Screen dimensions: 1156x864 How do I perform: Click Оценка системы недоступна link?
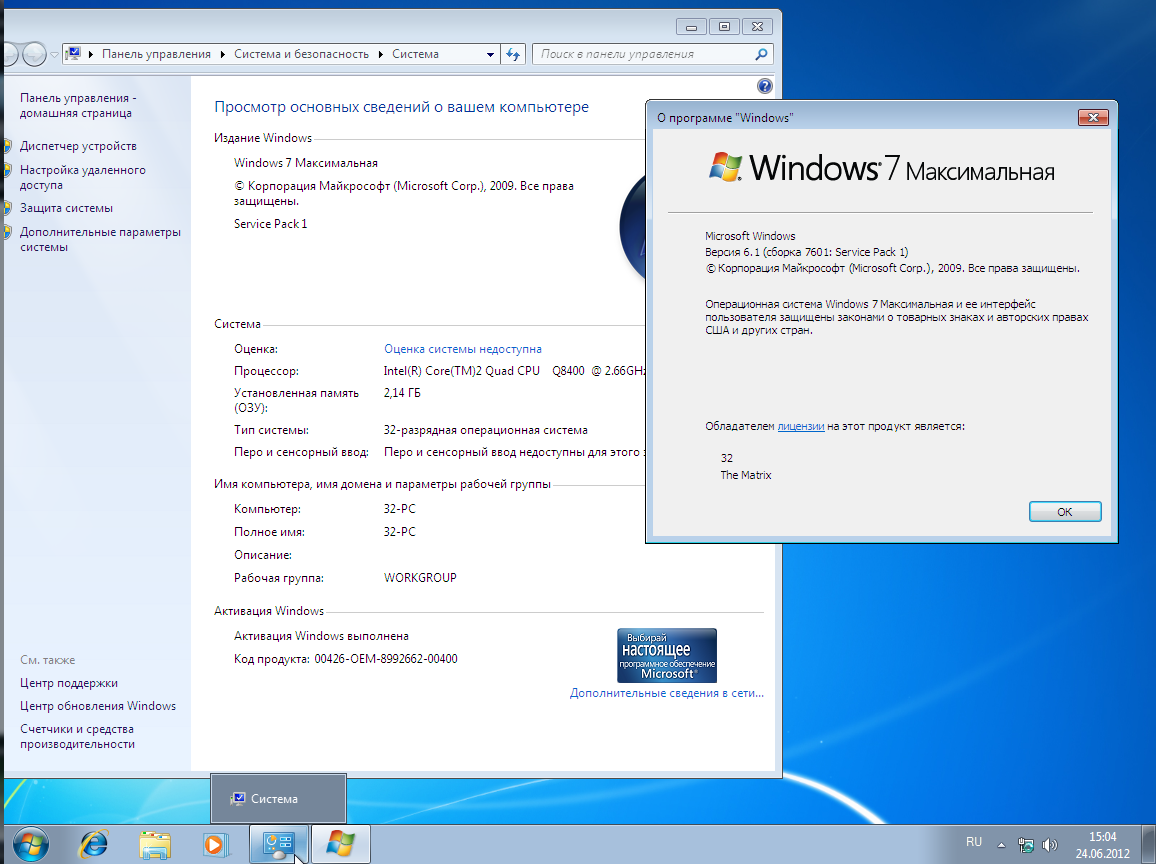(463, 349)
